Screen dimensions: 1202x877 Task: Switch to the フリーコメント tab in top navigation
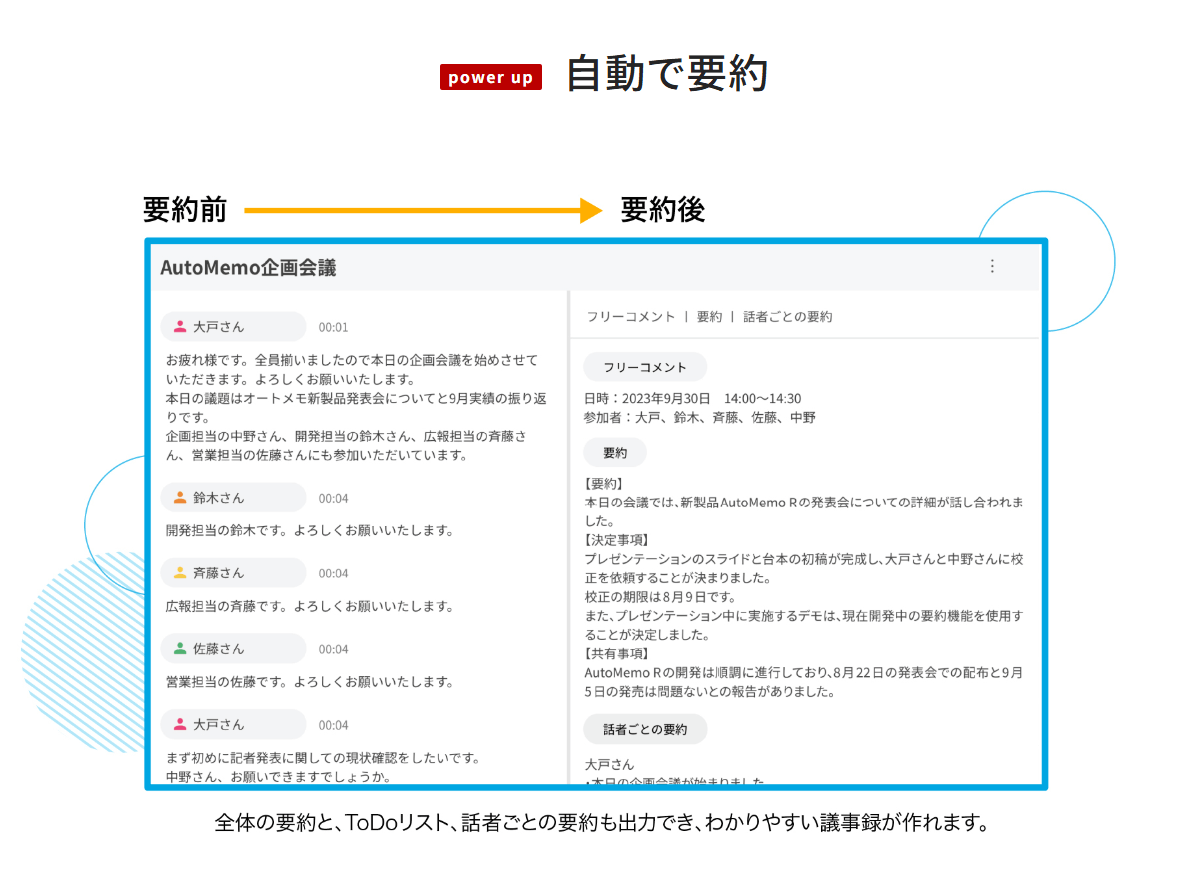coord(630,317)
